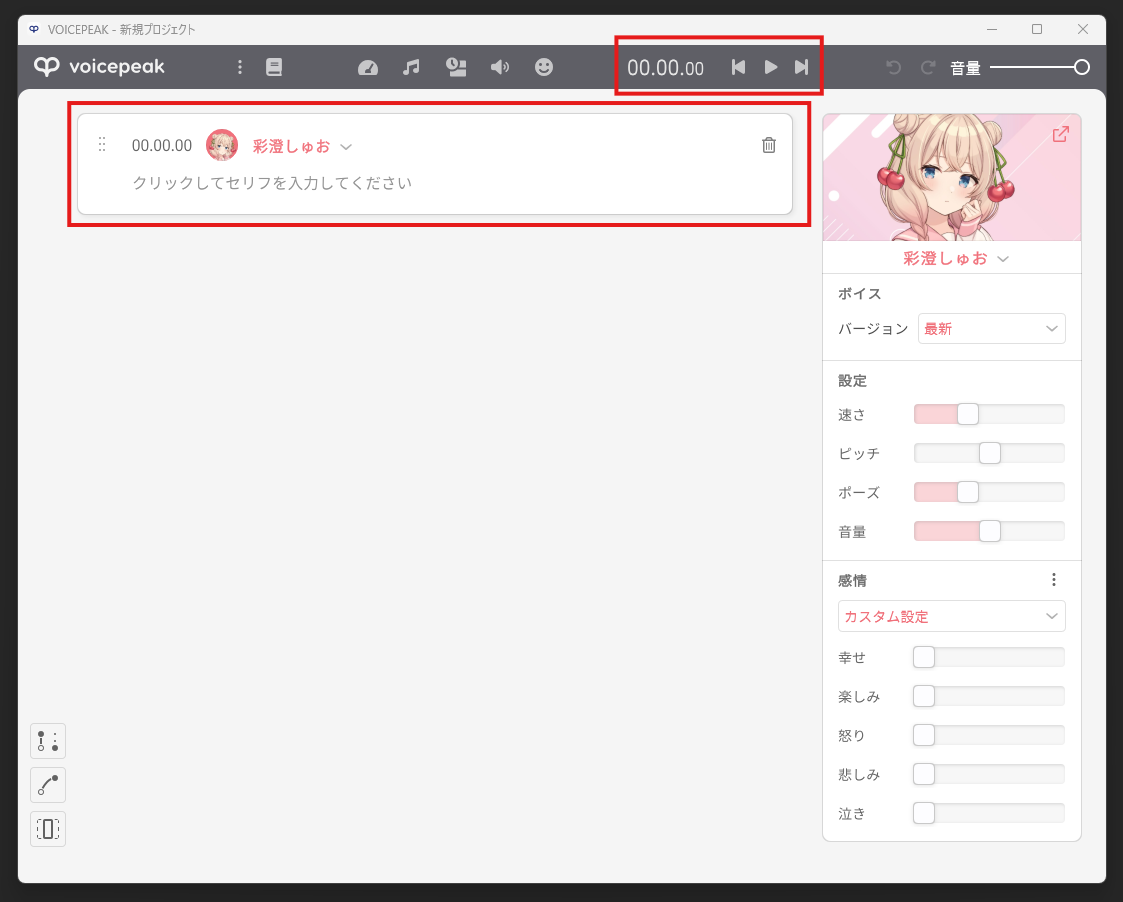Open 彩澄しゅお dropdown under the portrait

pyautogui.click(x=955, y=259)
